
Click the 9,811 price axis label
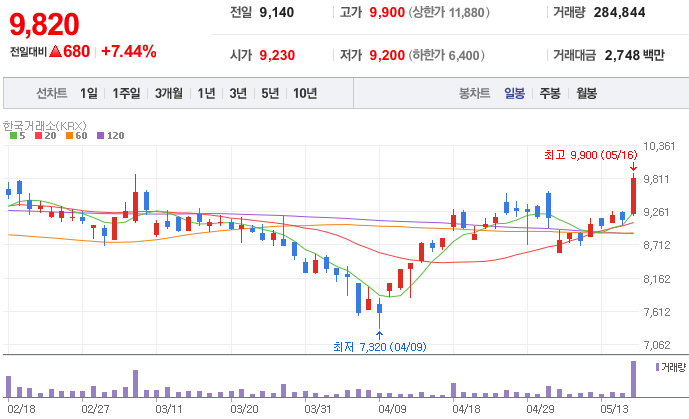tap(656, 179)
